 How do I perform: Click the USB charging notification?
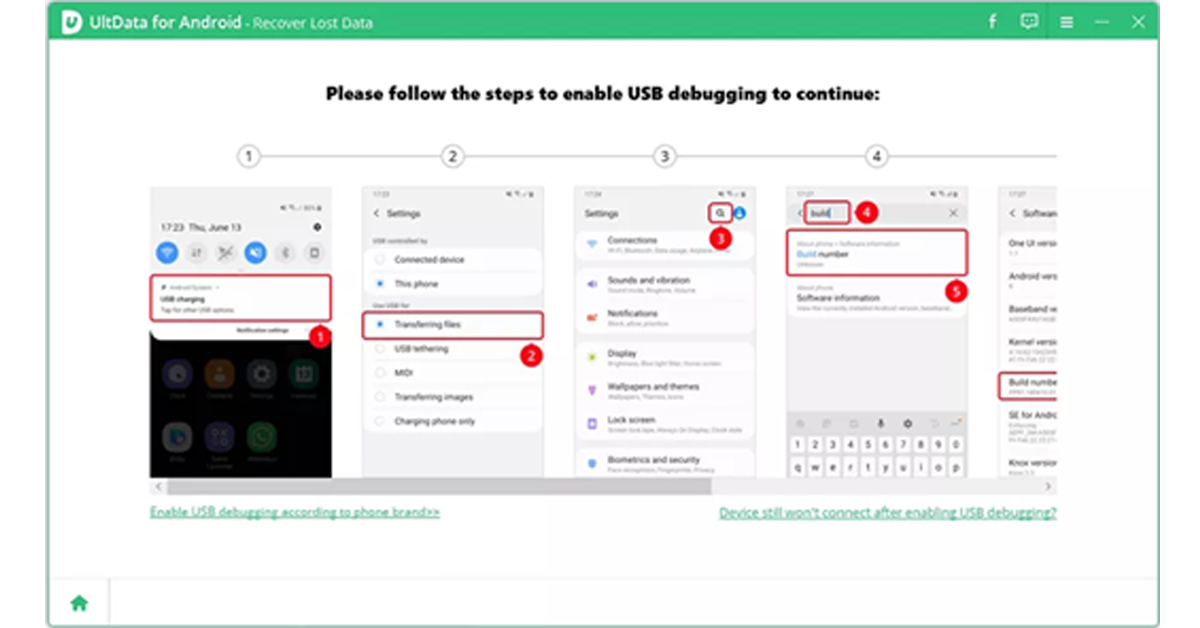(240, 298)
